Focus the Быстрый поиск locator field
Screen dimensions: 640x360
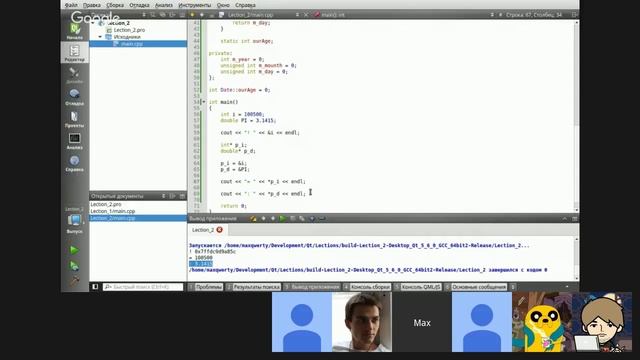coord(143,287)
